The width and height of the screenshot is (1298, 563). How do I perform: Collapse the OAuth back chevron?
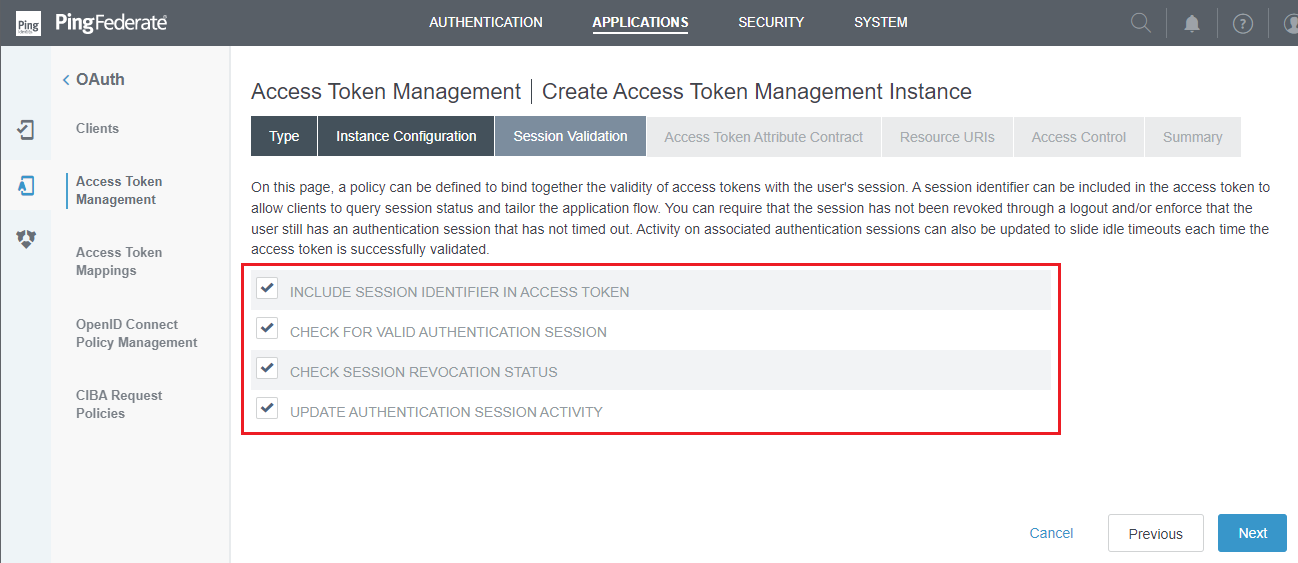[x=66, y=80]
